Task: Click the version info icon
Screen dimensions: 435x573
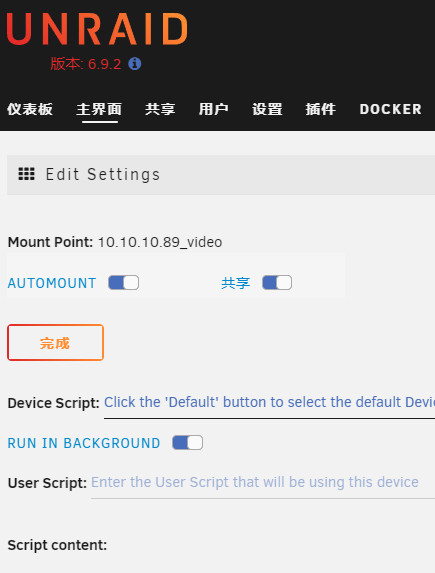Action: coord(135,64)
